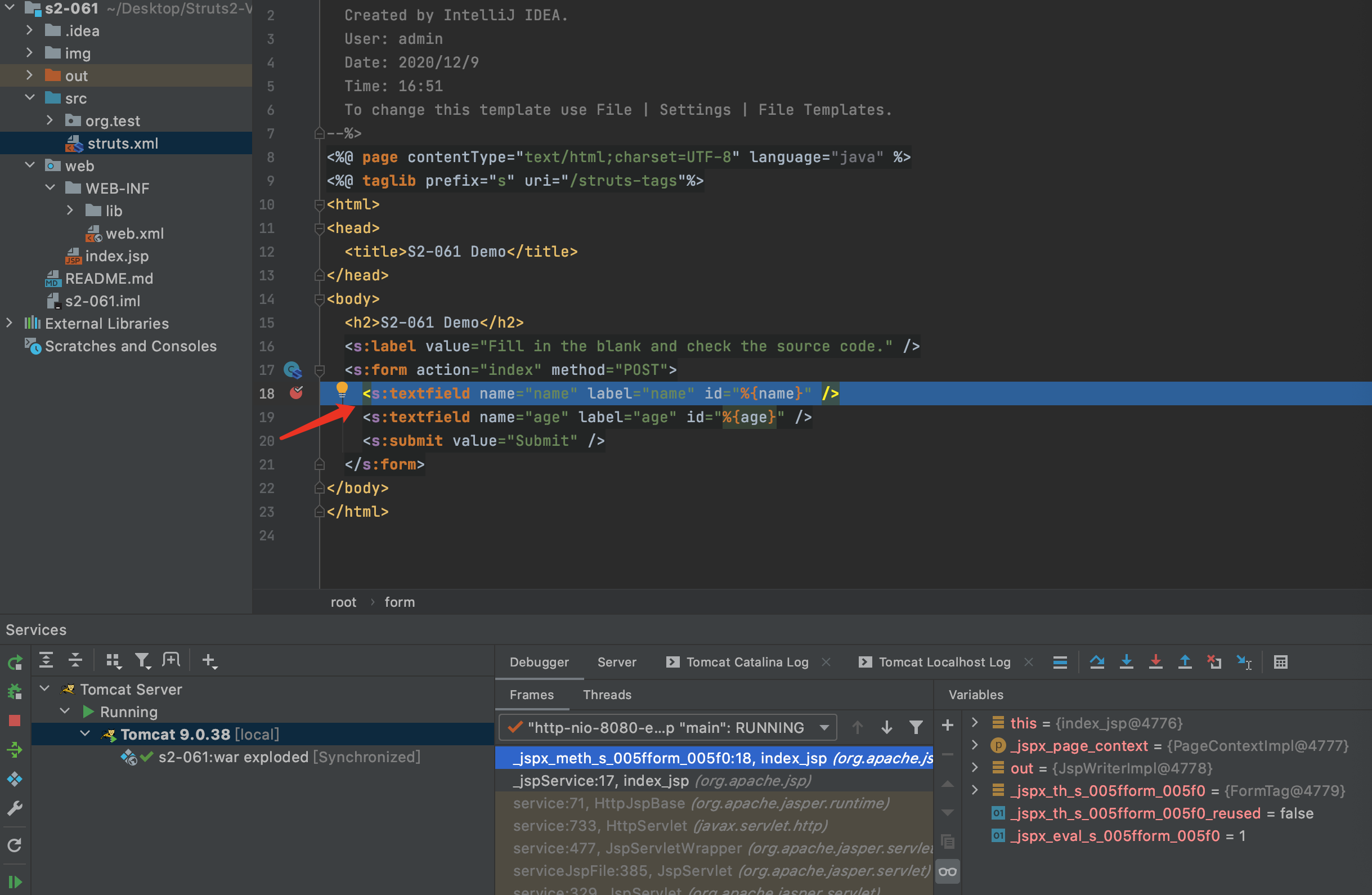Fold the s:form tag on line 17

320,370
